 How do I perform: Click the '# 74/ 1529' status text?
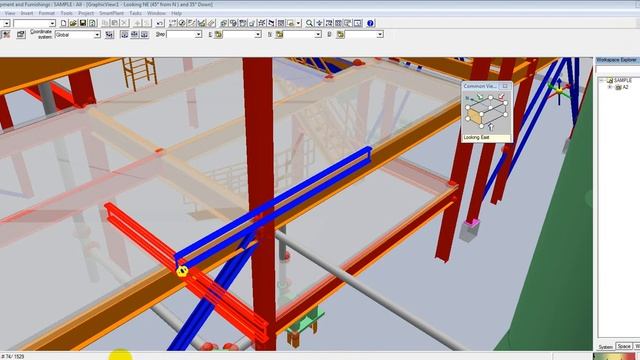tap(13, 356)
